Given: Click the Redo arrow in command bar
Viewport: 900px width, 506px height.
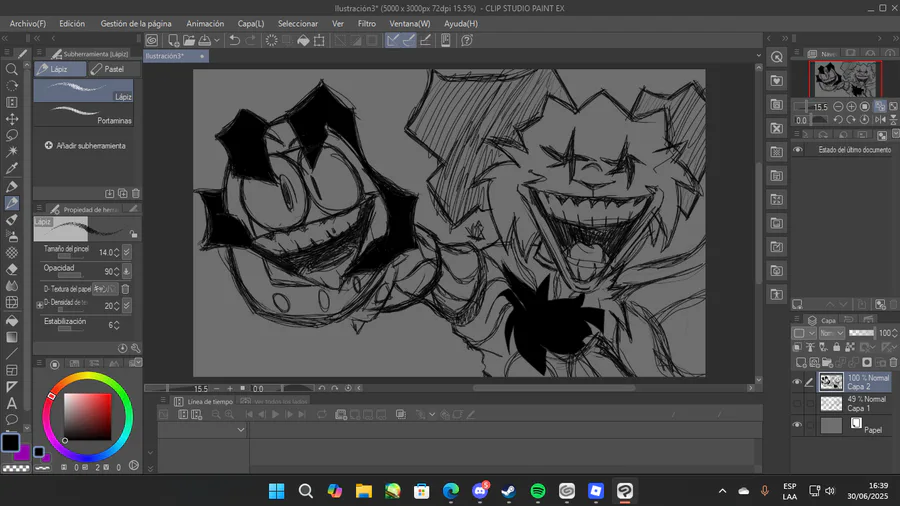Looking at the screenshot, I should 250,40.
